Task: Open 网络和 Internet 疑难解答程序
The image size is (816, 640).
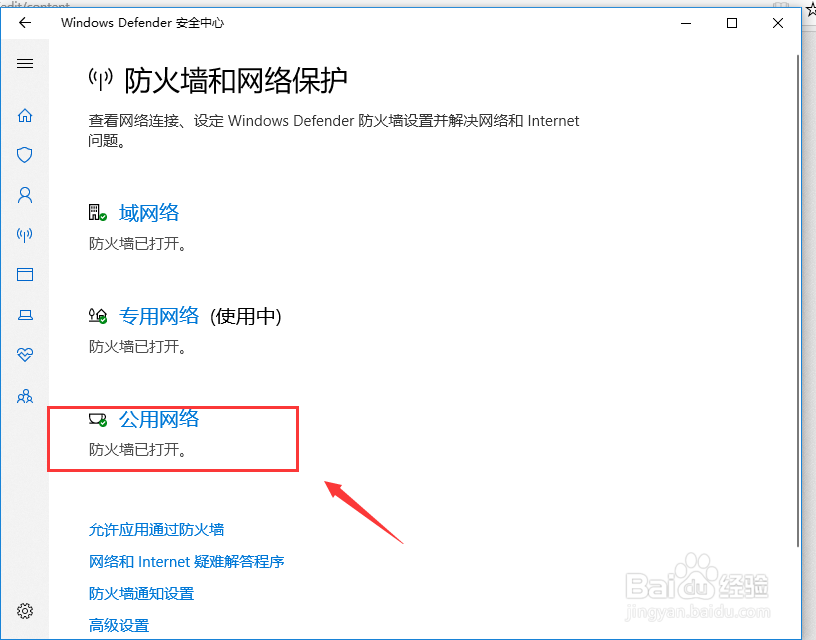Action: [x=186, y=561]
